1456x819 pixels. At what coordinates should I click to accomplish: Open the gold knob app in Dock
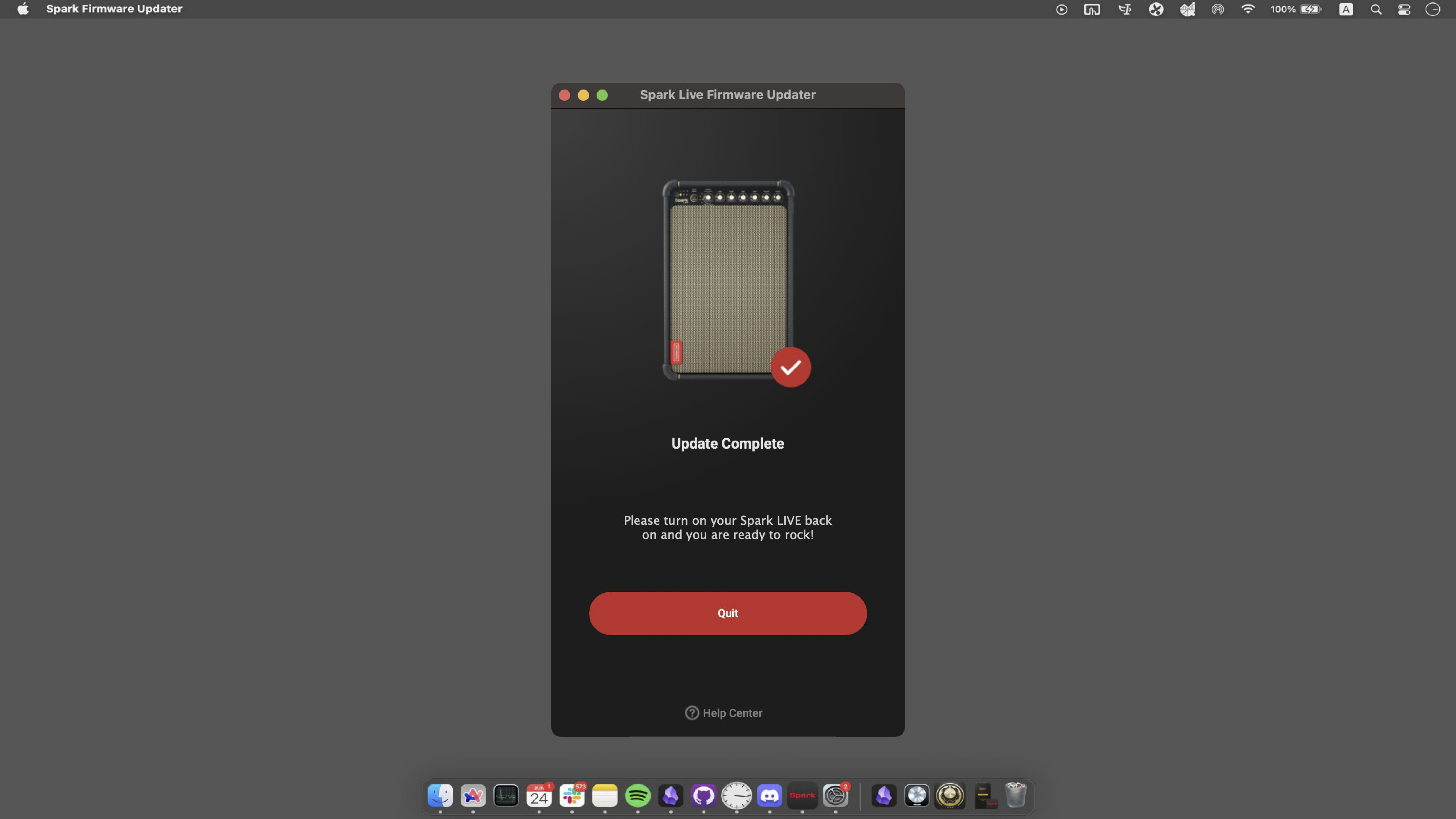click(x=950, y=796)
